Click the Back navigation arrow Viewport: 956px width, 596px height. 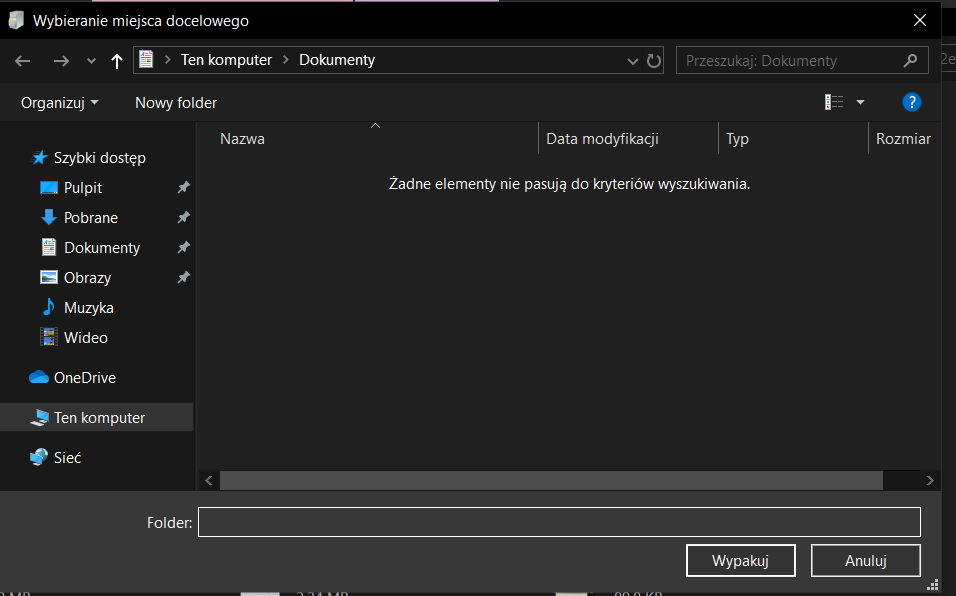[23, 60]
